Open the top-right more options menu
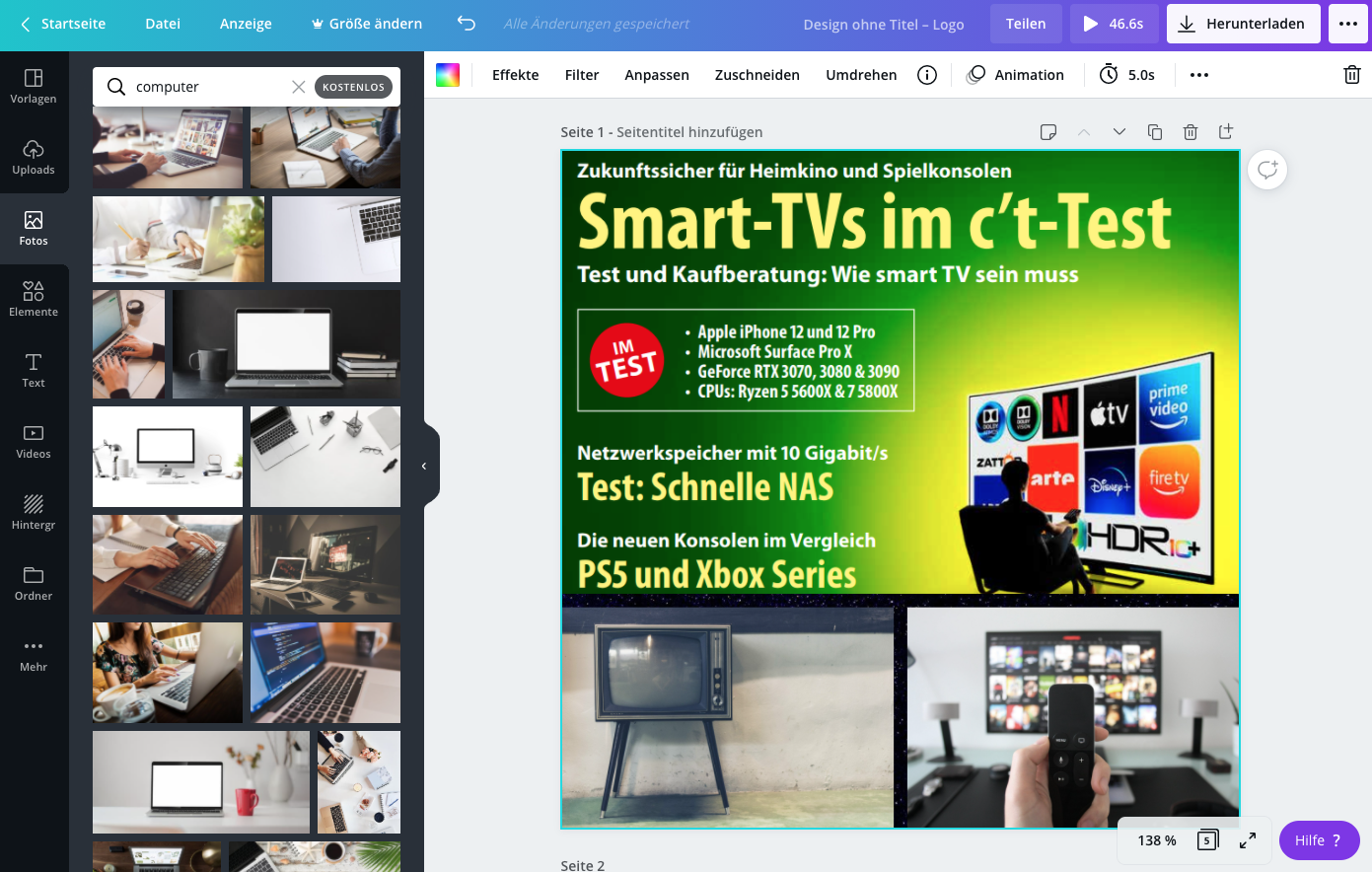 pyautogui.click(x=1348, y=24)
